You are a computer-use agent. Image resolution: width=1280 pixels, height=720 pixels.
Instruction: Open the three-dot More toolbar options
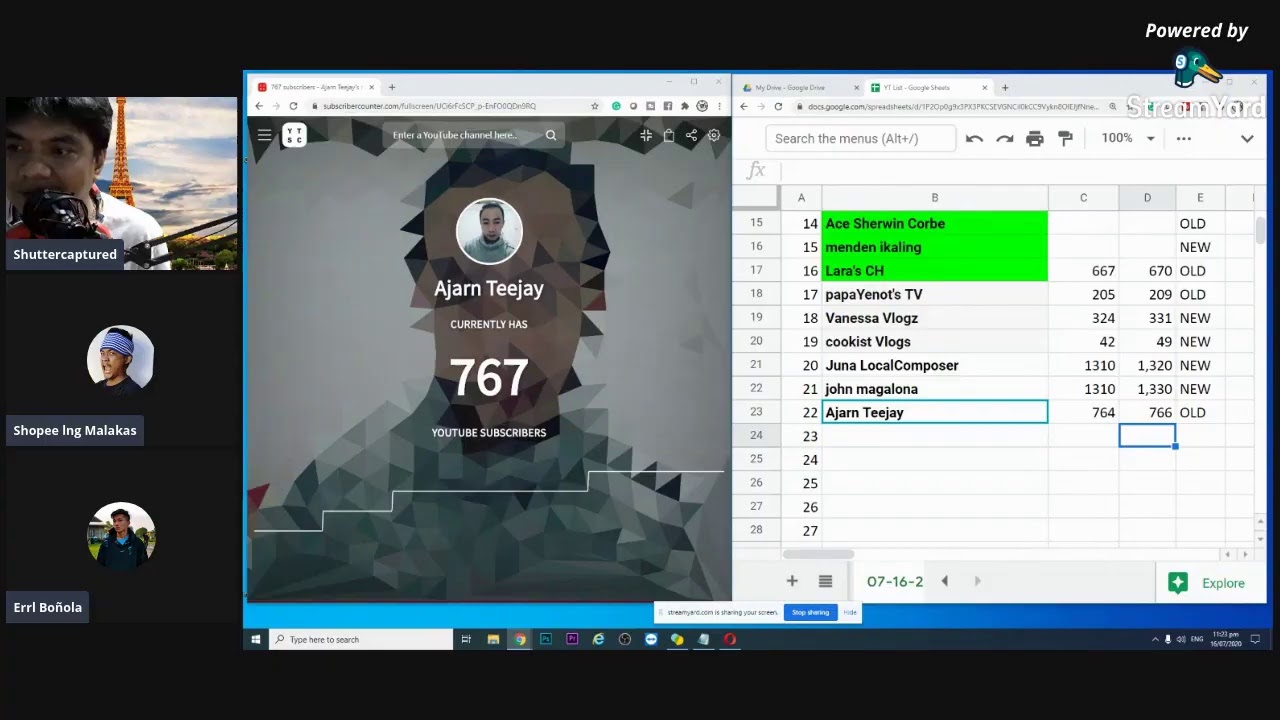click(1184, 139)
